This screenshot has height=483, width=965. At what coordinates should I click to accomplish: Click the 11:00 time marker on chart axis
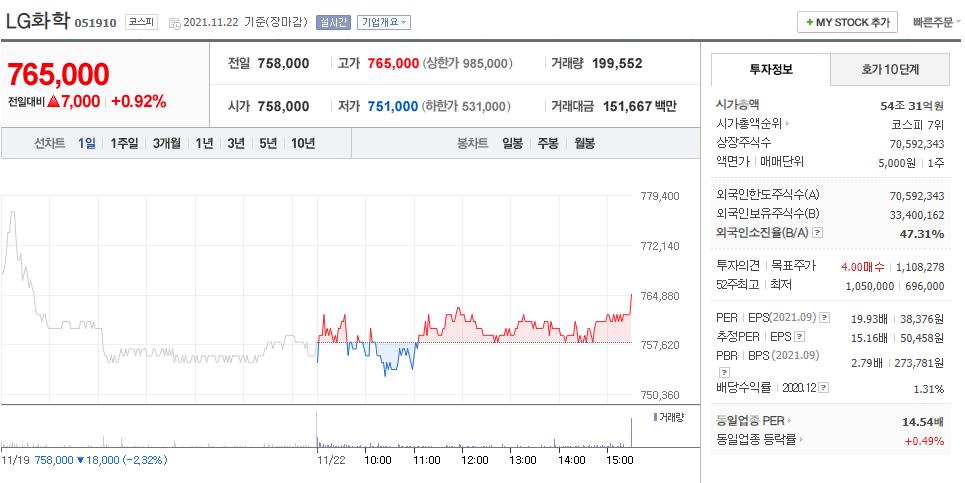426,460
